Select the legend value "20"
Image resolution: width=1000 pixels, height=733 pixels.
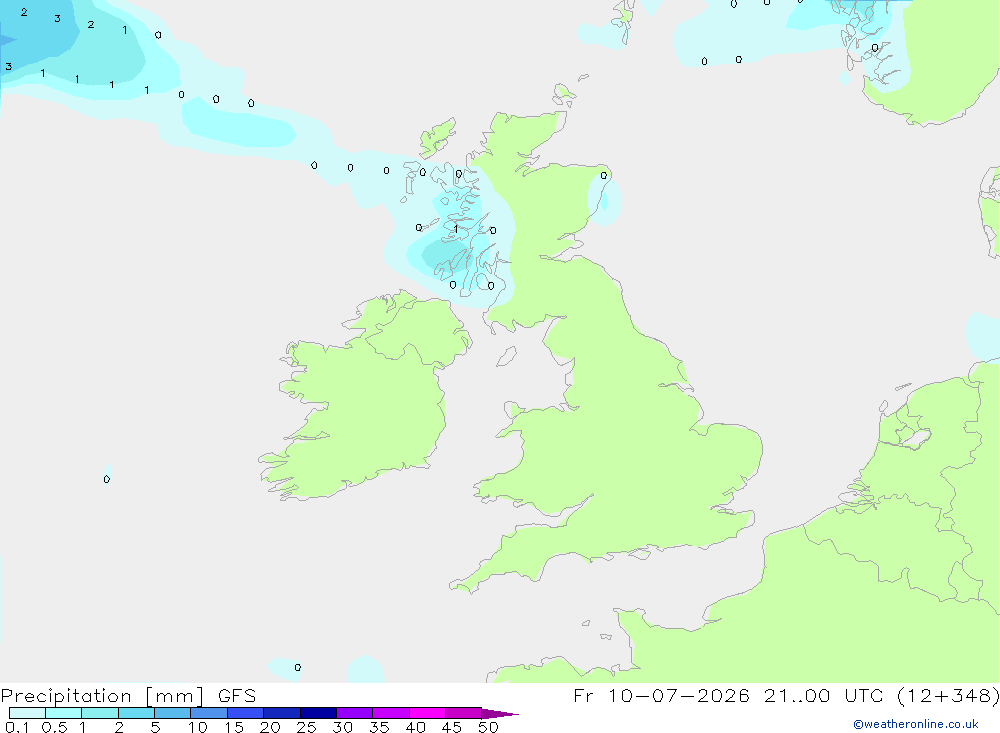(270, 727)
